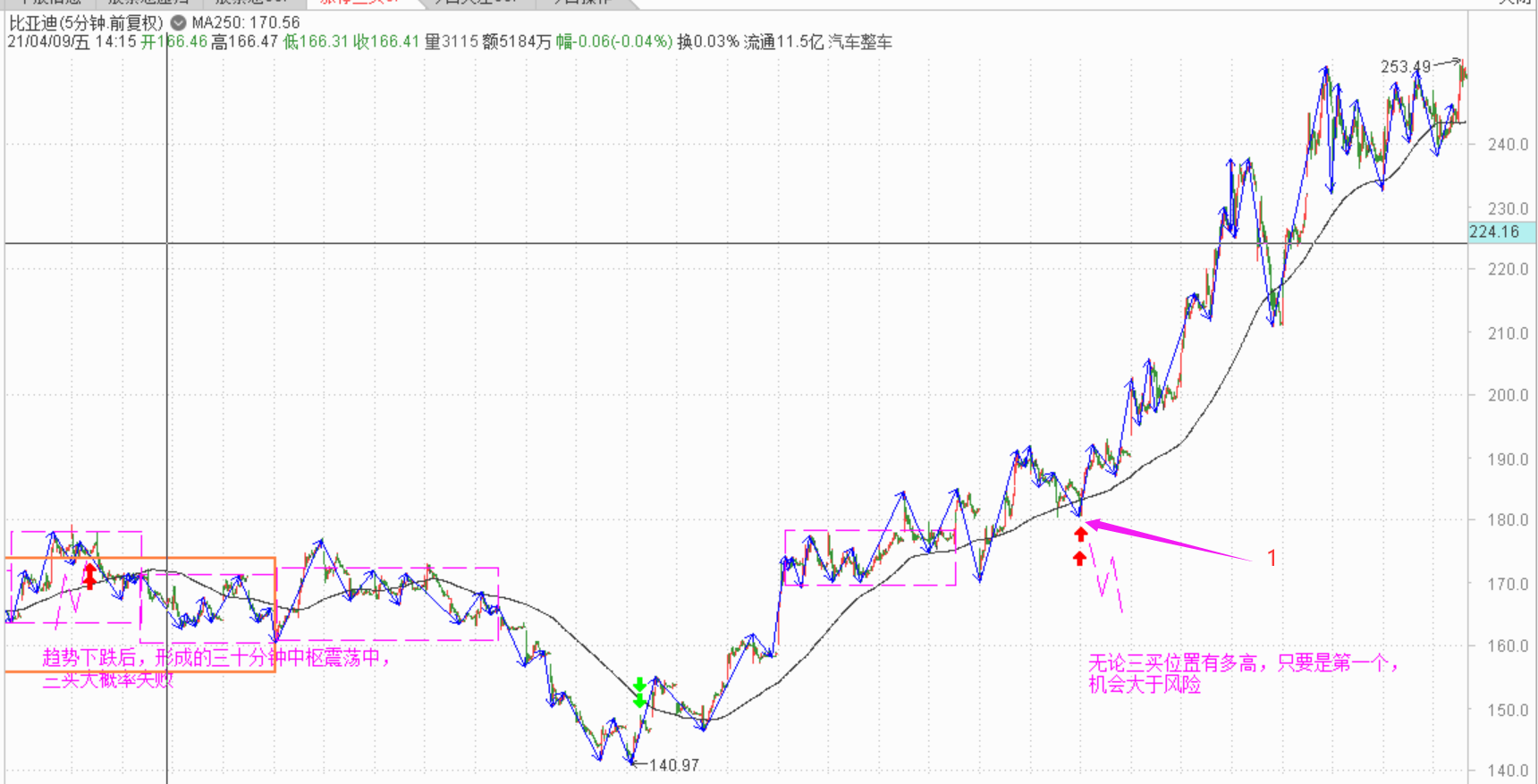
Task: Click the 比亚迪(5分钟.前复权) chart title
Action: point(86,22)
